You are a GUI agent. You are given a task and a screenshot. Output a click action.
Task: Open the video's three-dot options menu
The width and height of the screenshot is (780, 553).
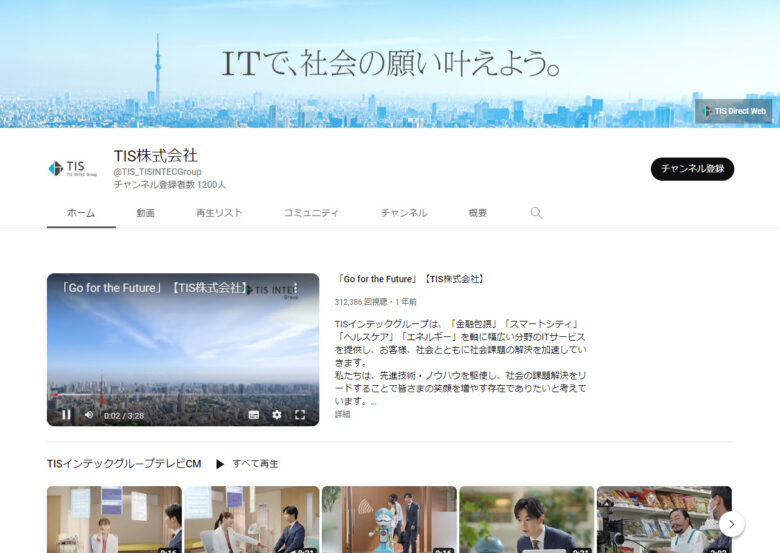pos(295,288)
